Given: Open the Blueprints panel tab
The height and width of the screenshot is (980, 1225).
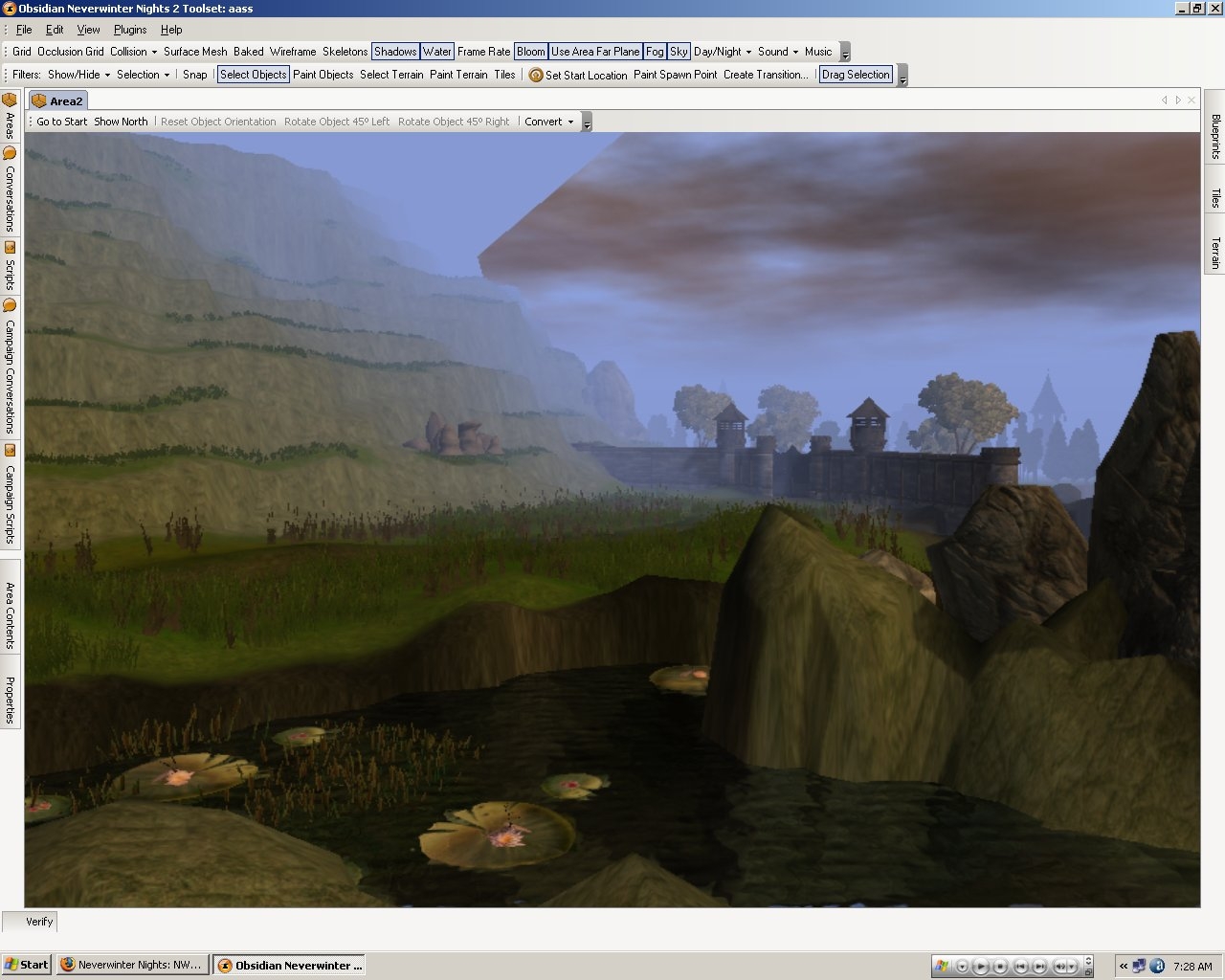Looking at the screenshot, I should (1215, 136).
